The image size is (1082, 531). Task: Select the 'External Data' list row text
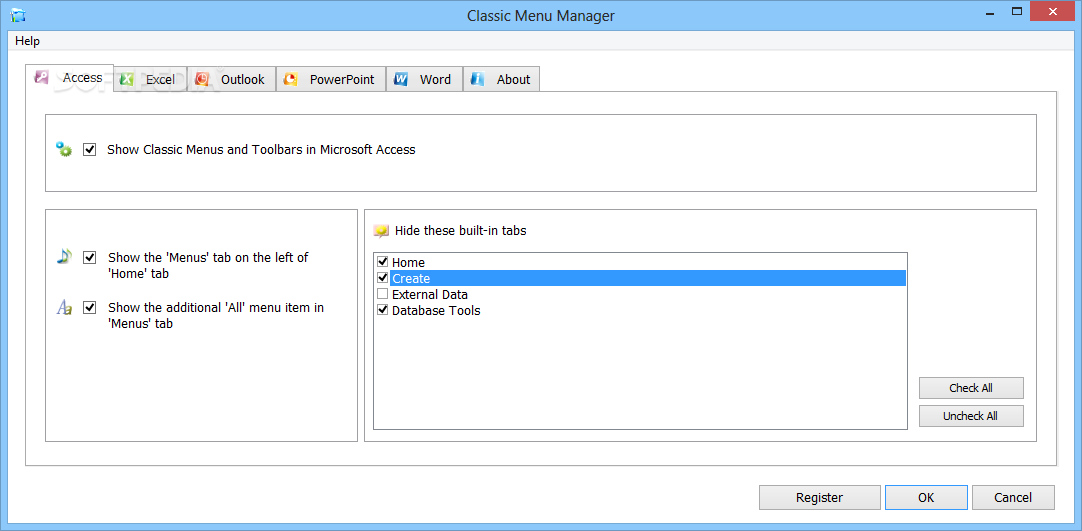[x=430, y=294]
